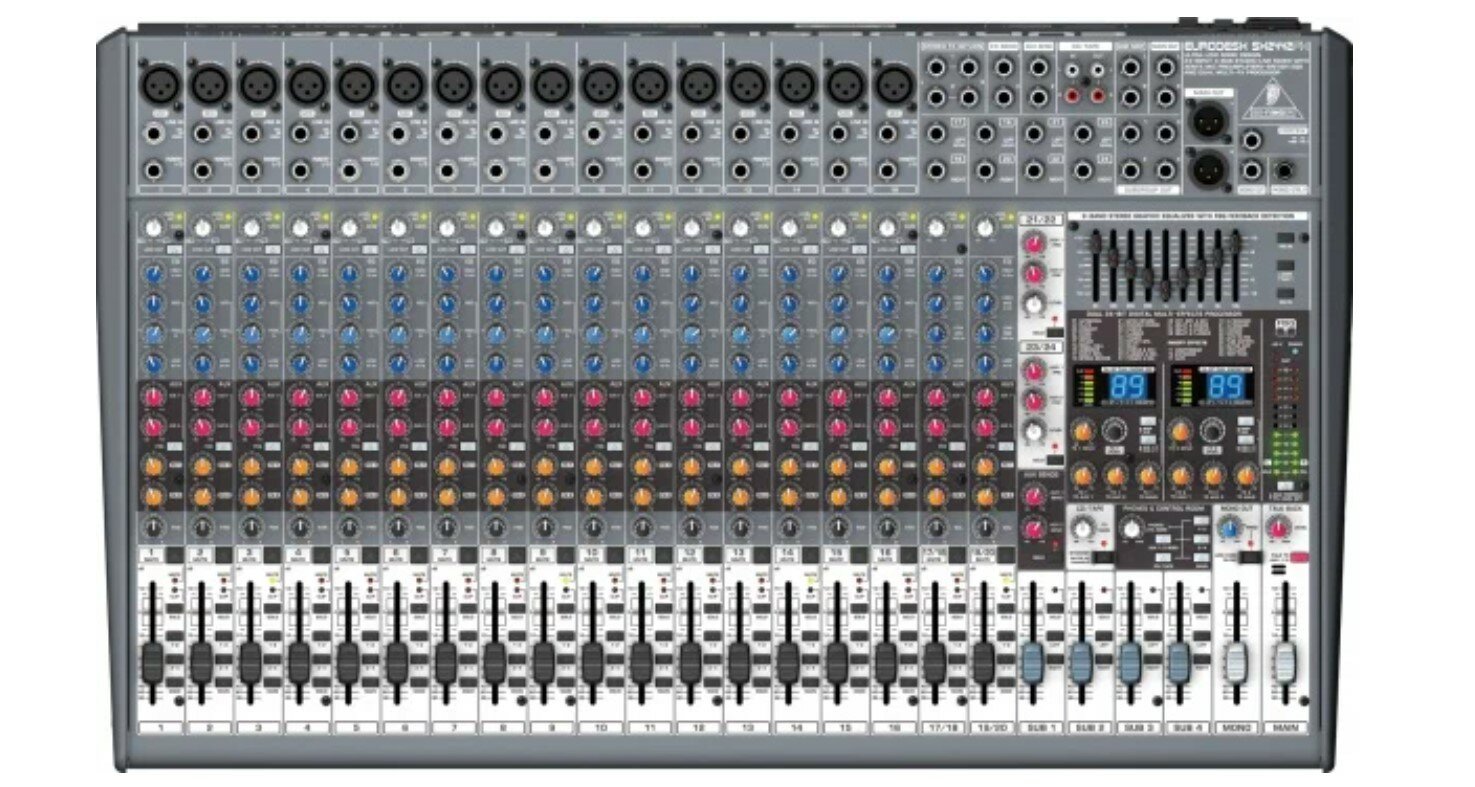
Task: Click the red CD/Tape RCA input jack
Action: coord(1072,93)
